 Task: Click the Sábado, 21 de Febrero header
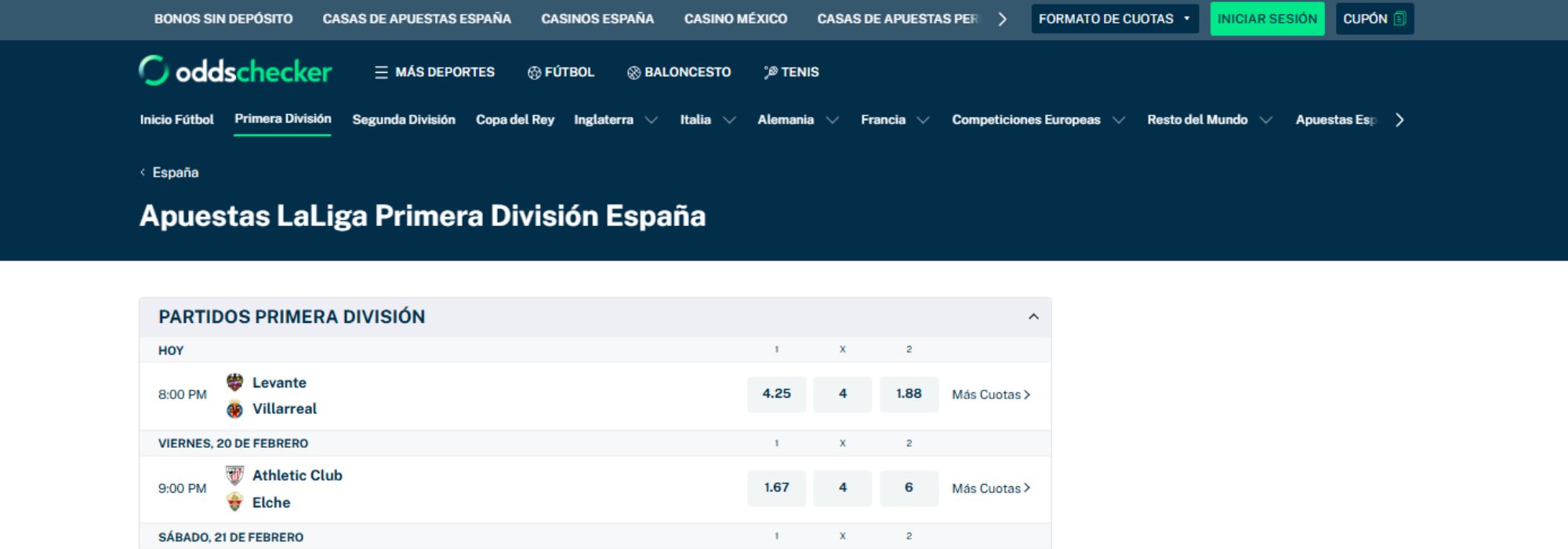coord(230,537)
